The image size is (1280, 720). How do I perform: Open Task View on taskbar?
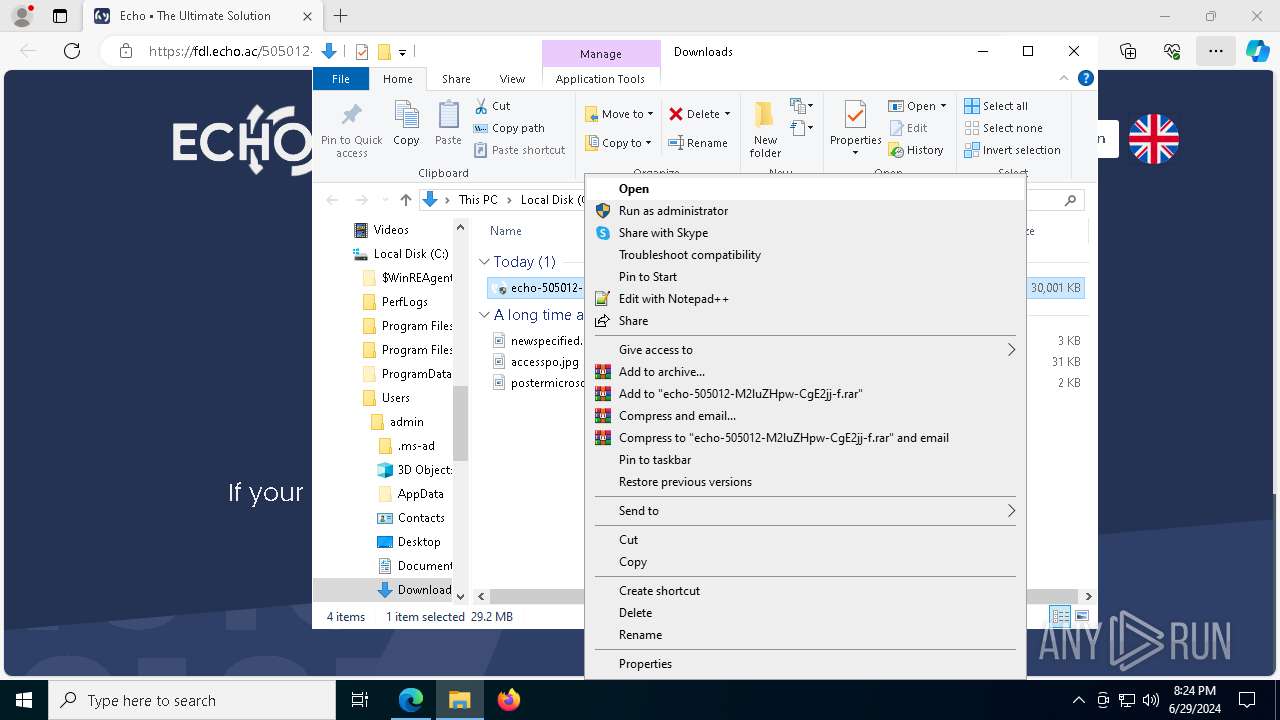tap(360, 700)
